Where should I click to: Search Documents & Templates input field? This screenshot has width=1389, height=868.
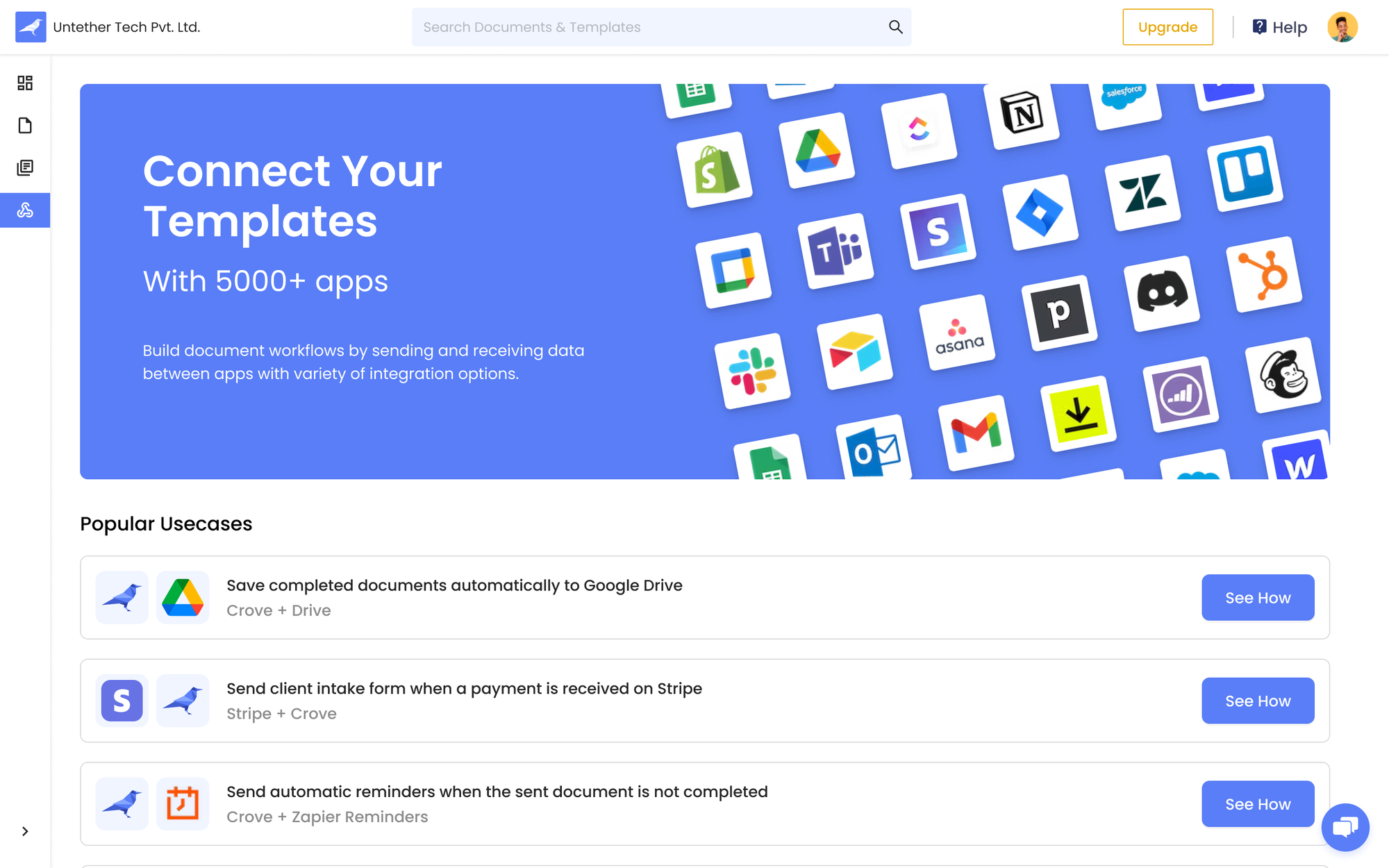pyautogui.click(x=661, y=27)
